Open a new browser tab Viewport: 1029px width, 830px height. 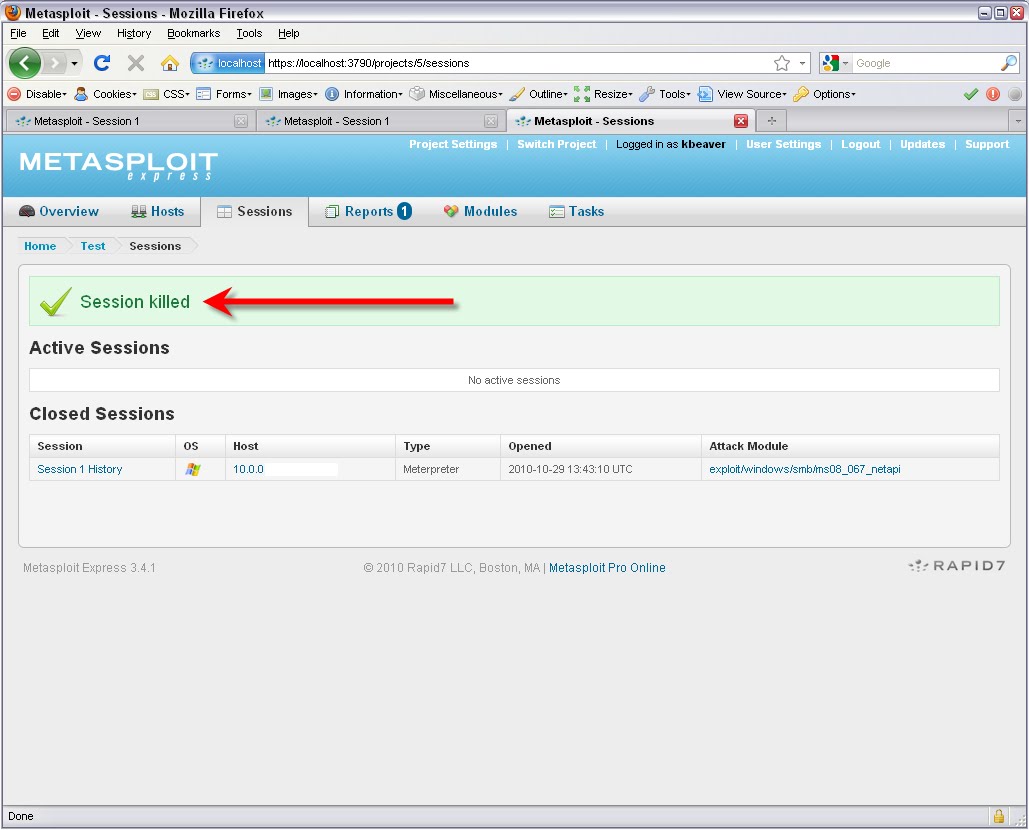[772, 121]
